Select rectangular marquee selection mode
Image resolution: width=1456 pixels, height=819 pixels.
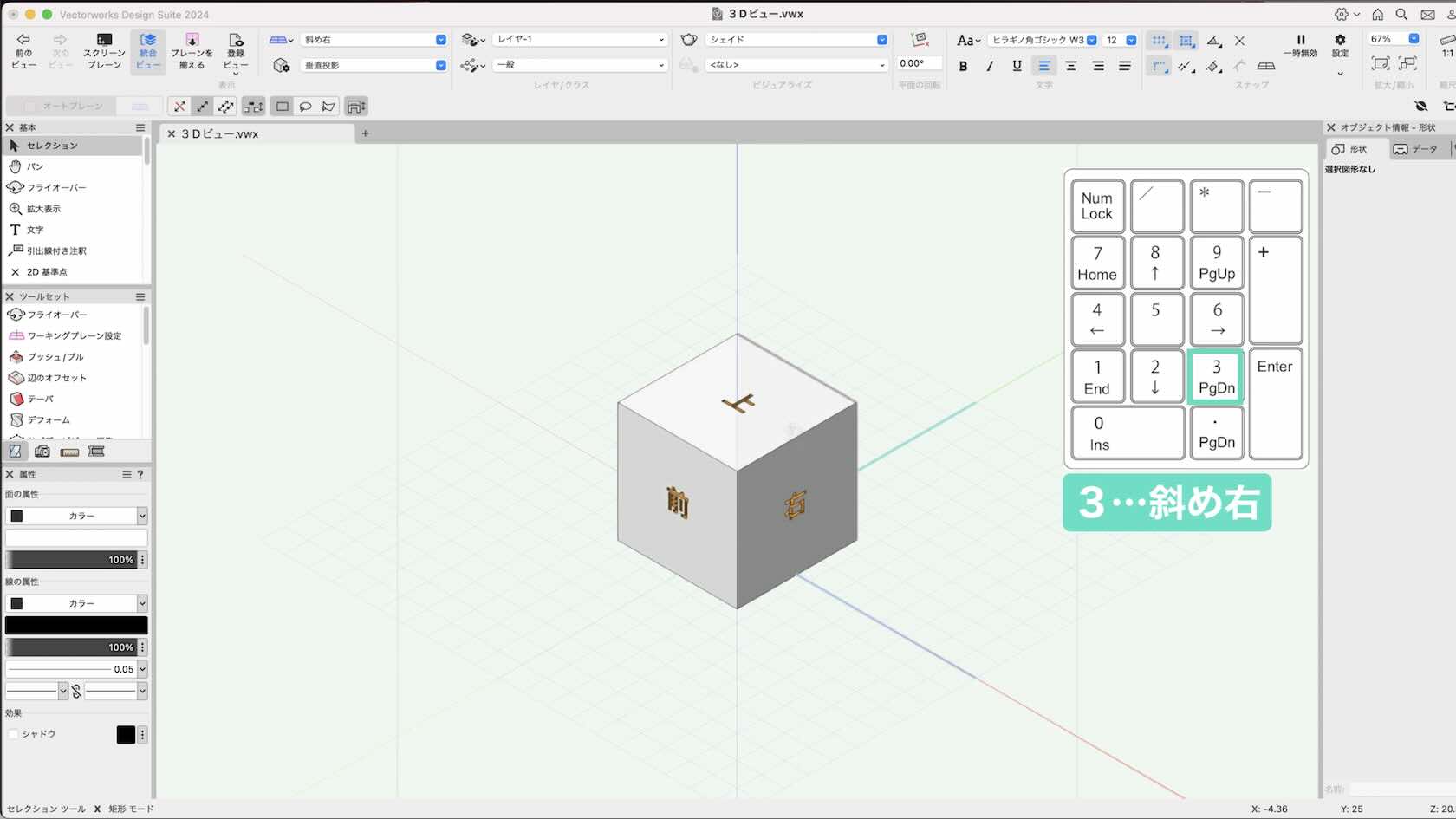283,107
